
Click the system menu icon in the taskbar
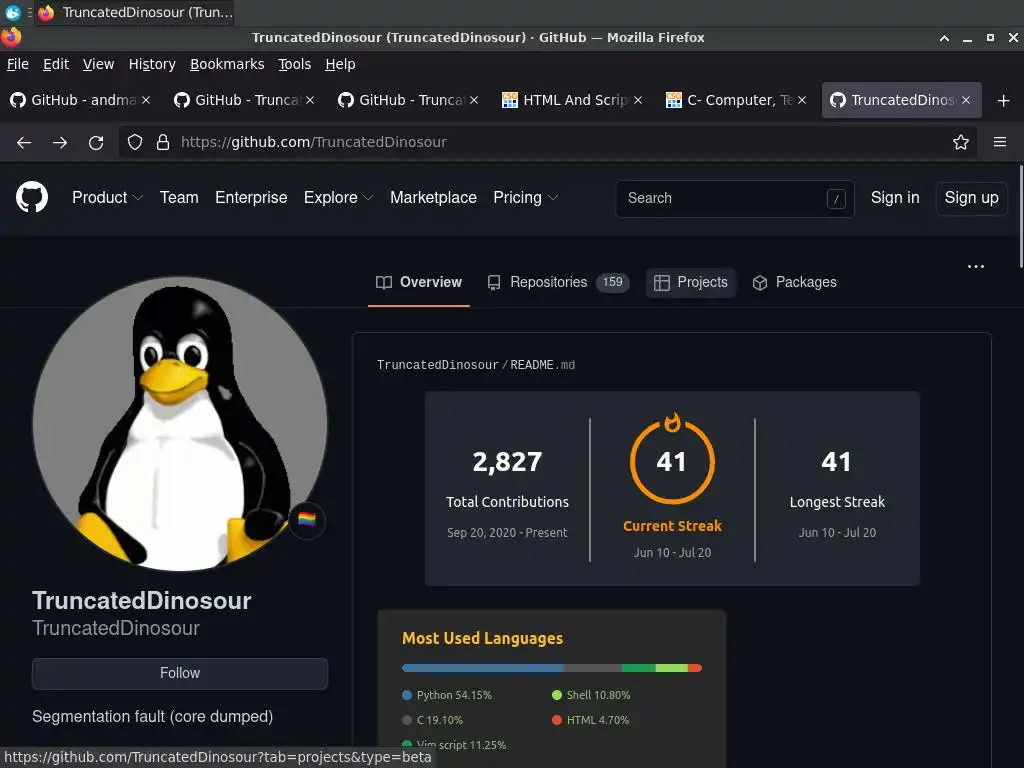[x=12, y=12]
